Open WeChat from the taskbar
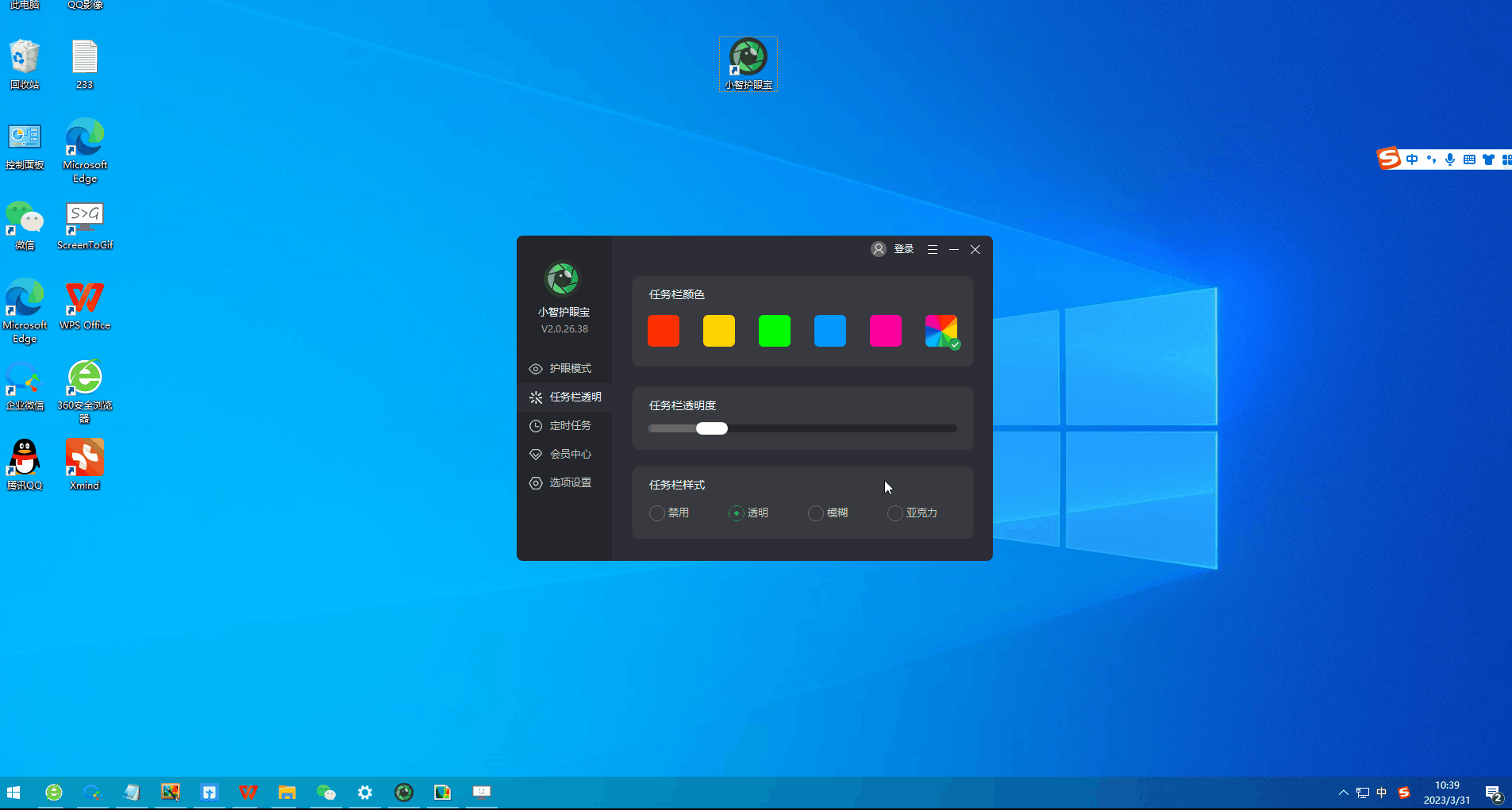The width and height of the screenshot is (1512, 810). [x=326, y=793]
